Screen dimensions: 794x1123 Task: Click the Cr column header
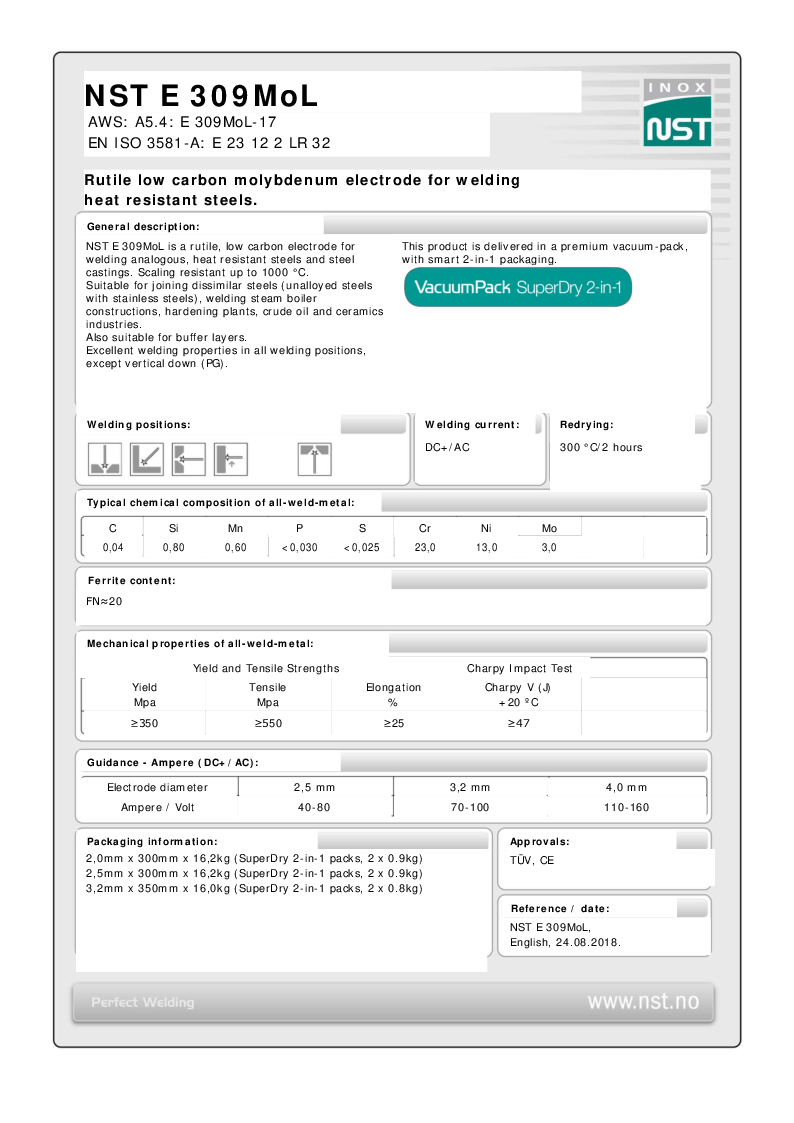425,528
